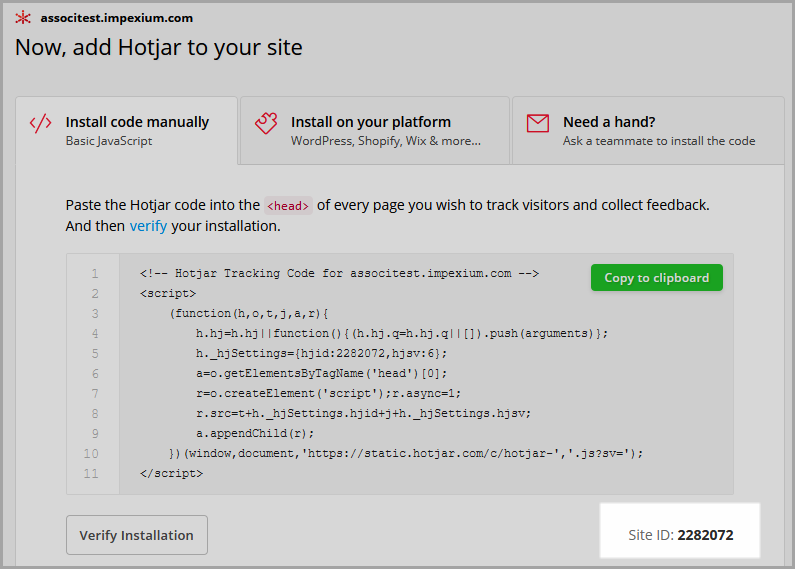Click the Hotjar Tracking Code comment line
Screen dimensions: 795x569
click(339, 274)
